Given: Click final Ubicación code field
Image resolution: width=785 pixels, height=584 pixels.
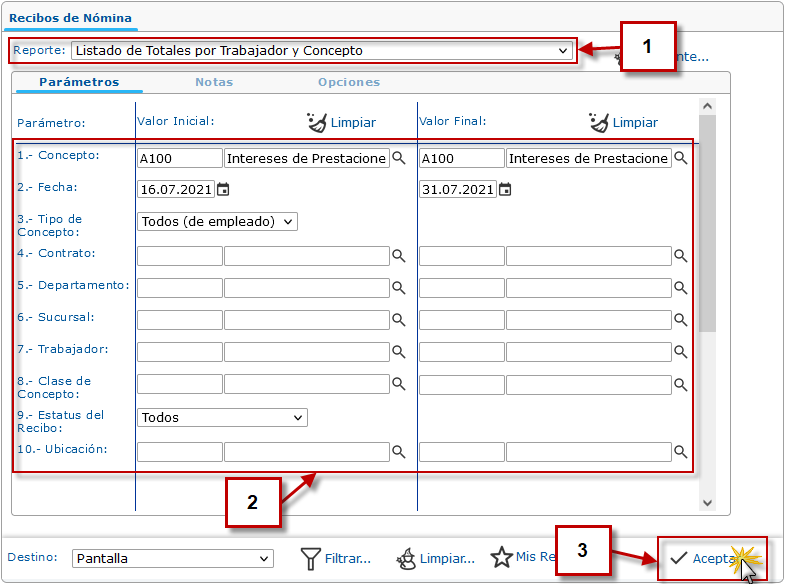Looking at the screenshot, I should (x=462, y=452).
